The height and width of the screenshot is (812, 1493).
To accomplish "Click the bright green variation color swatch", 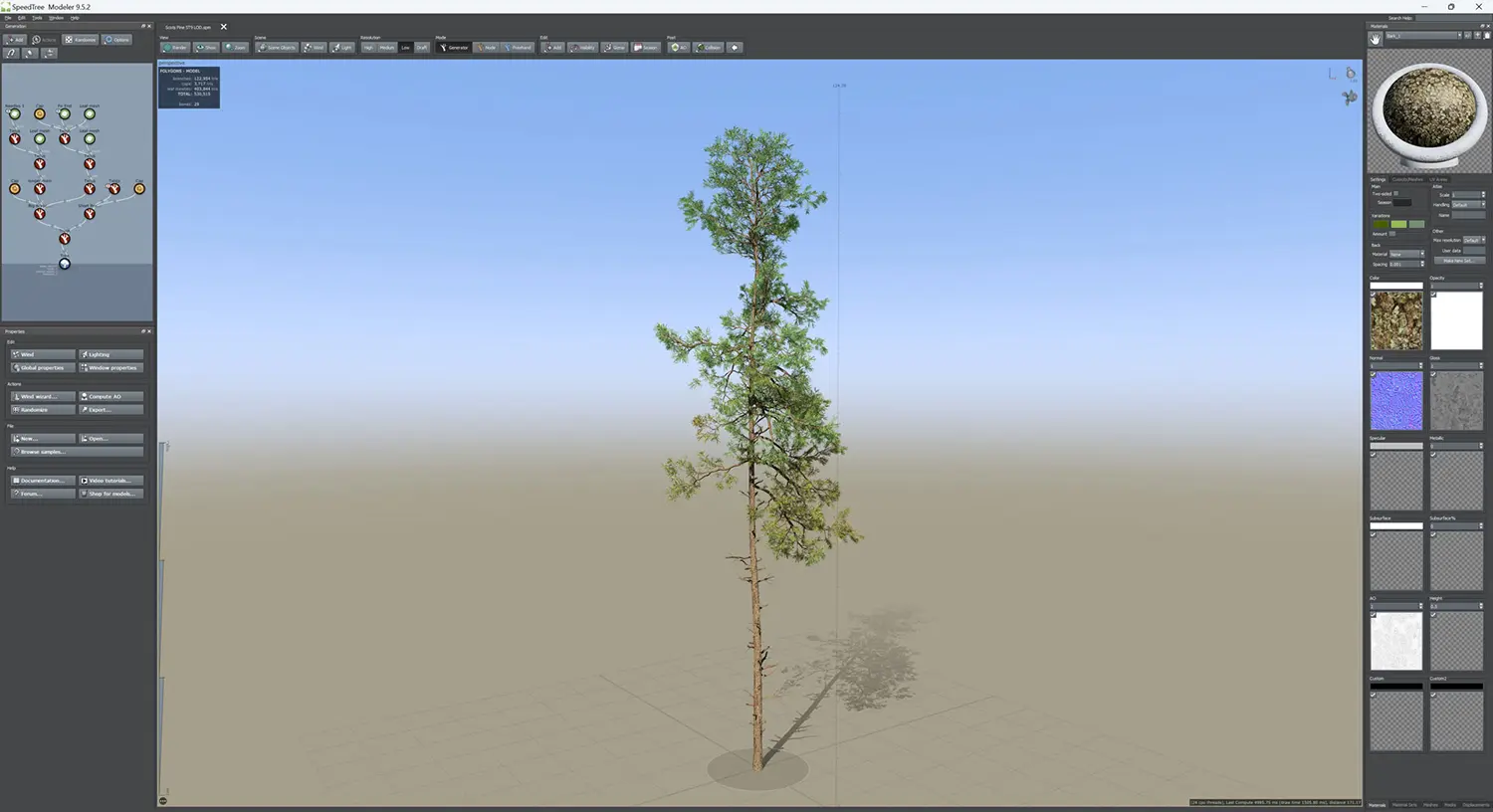I will 1398,224.
